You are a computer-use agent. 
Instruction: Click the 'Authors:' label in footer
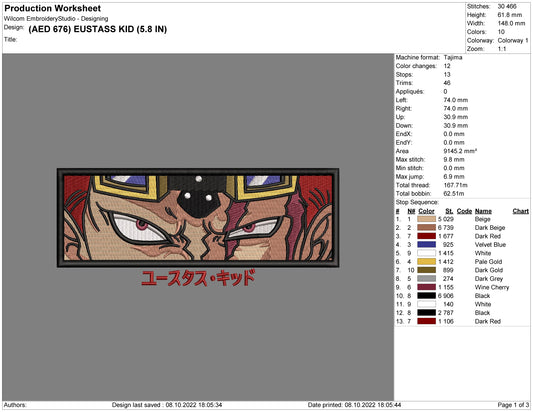pyautogui.click(x=15, y=405)
